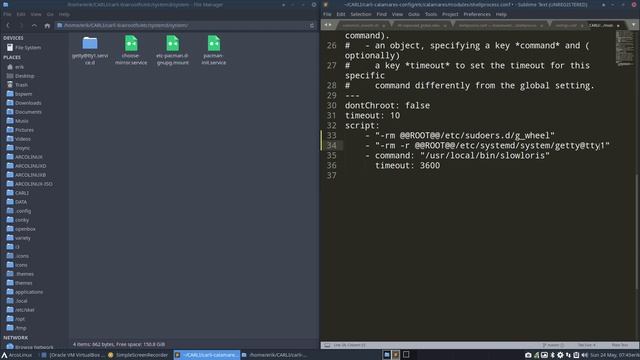Select the etc-pacman.d-gnupg.mount file
Viewport: 640px width, 360px height.
click(x=172, y=51)
